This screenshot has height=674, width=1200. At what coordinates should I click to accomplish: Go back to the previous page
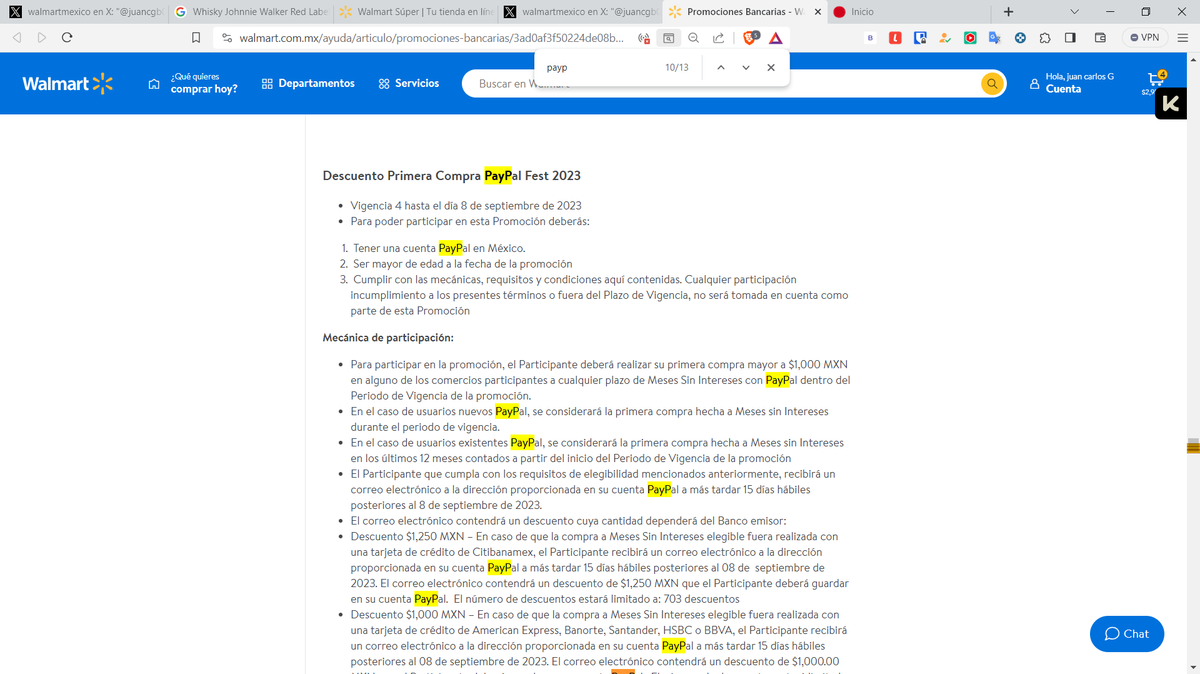tap(17, 38)
